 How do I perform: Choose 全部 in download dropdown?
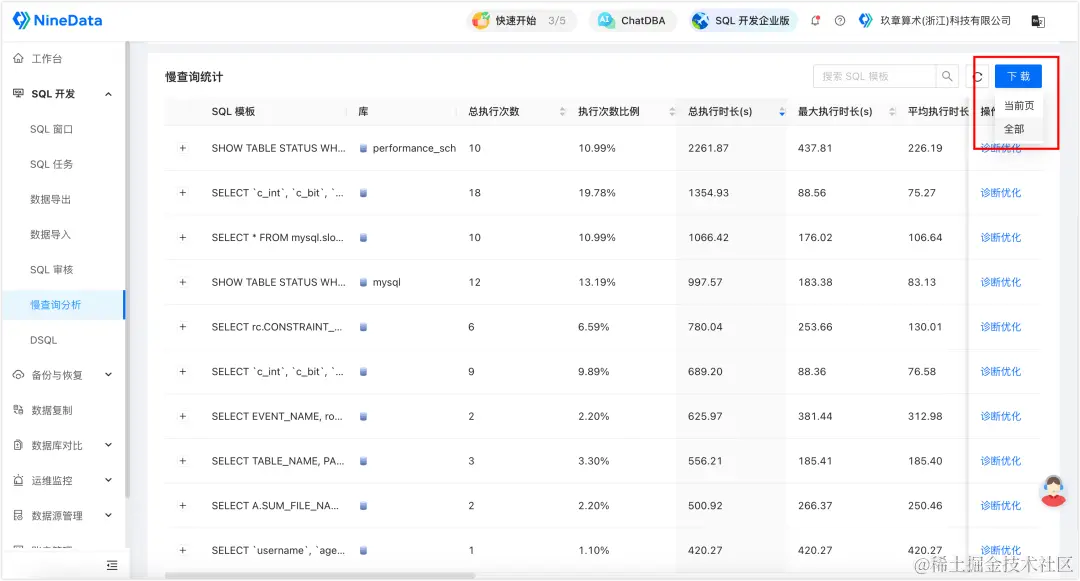pyautogui.click(x=1019, y=129)
